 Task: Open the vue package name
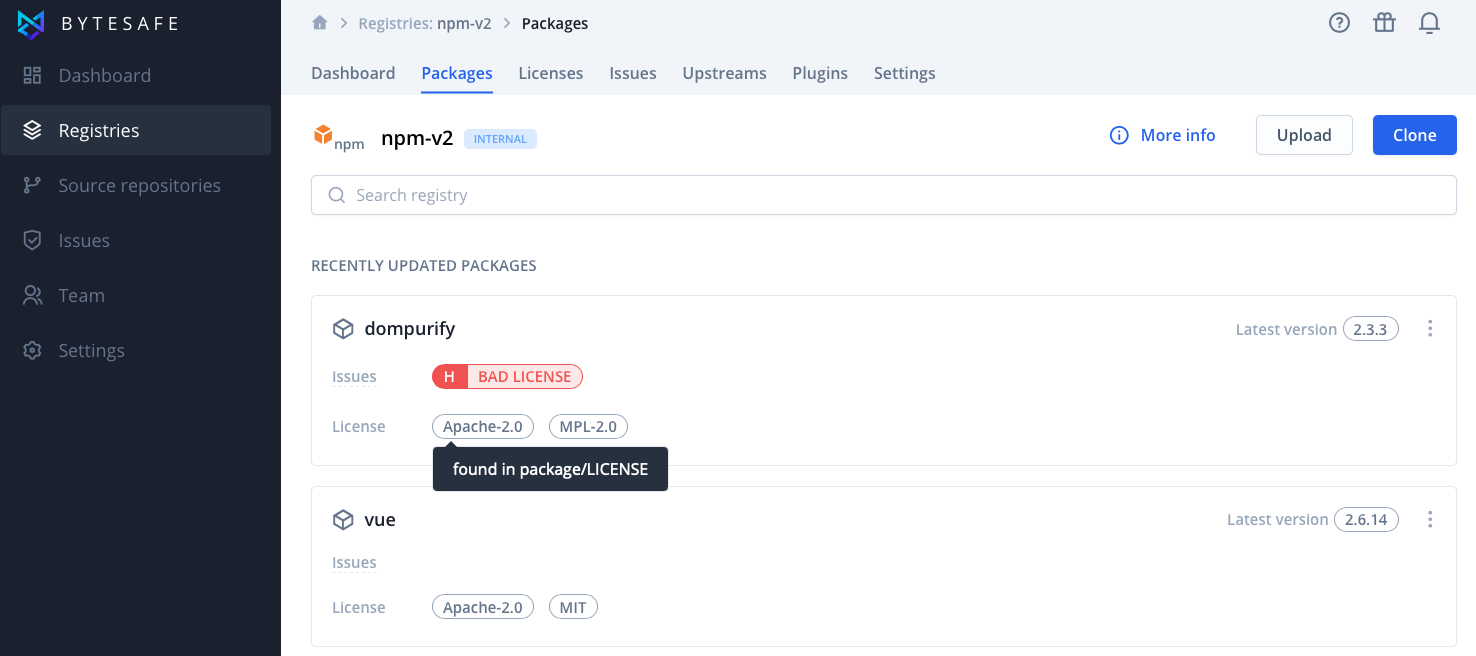click(x=380, y=520)
